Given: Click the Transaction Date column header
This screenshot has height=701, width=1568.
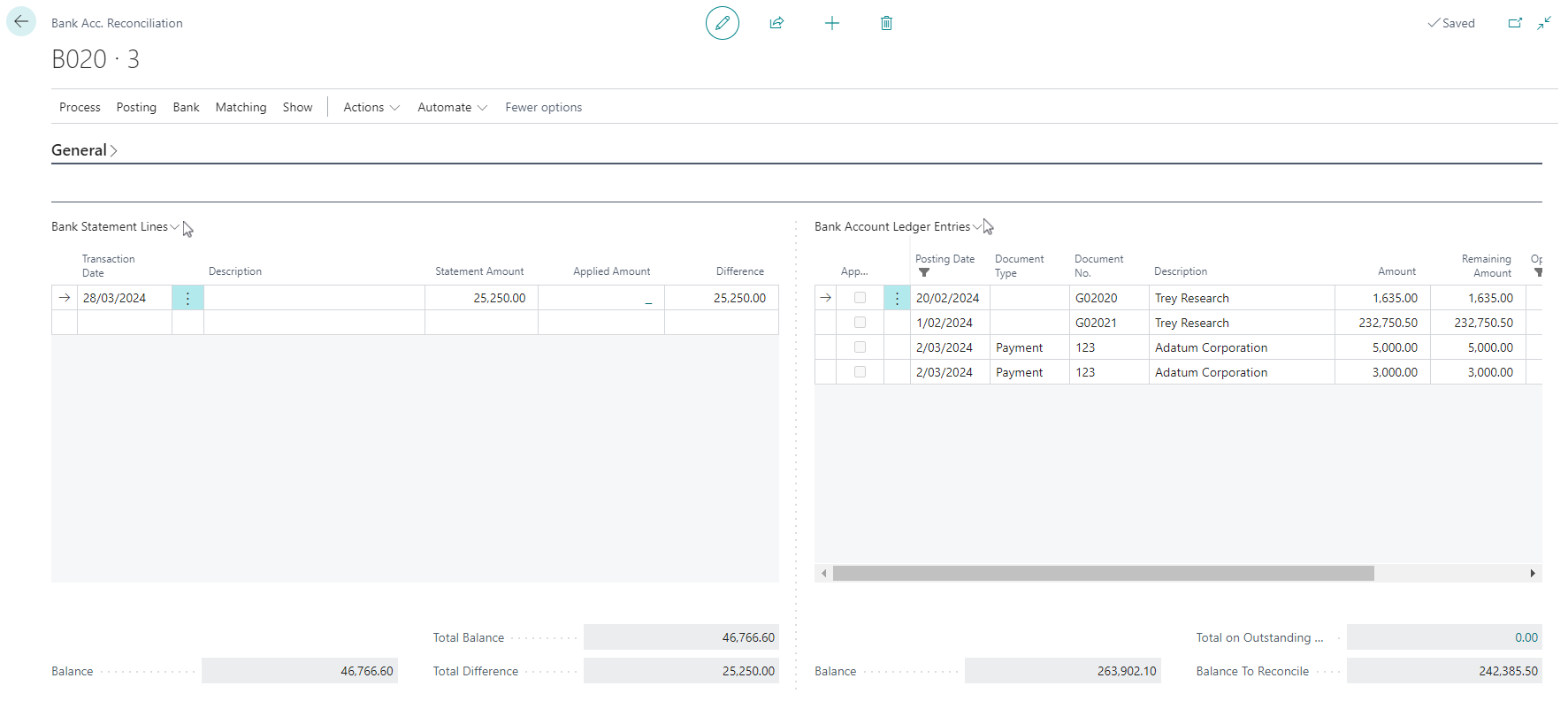Looking at the screenshot, I should [108, 266].
